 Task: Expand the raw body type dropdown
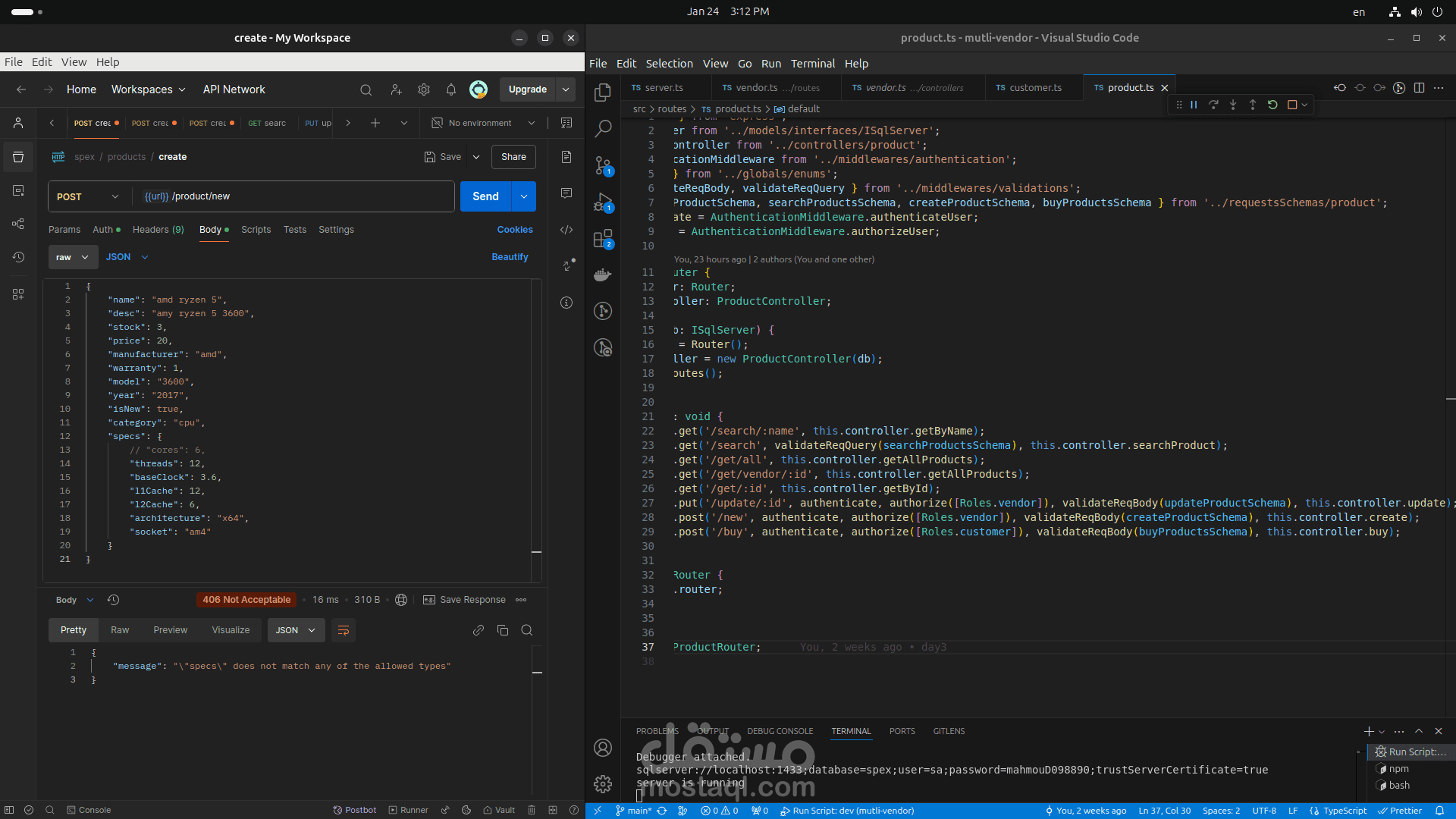pos(74,257)
